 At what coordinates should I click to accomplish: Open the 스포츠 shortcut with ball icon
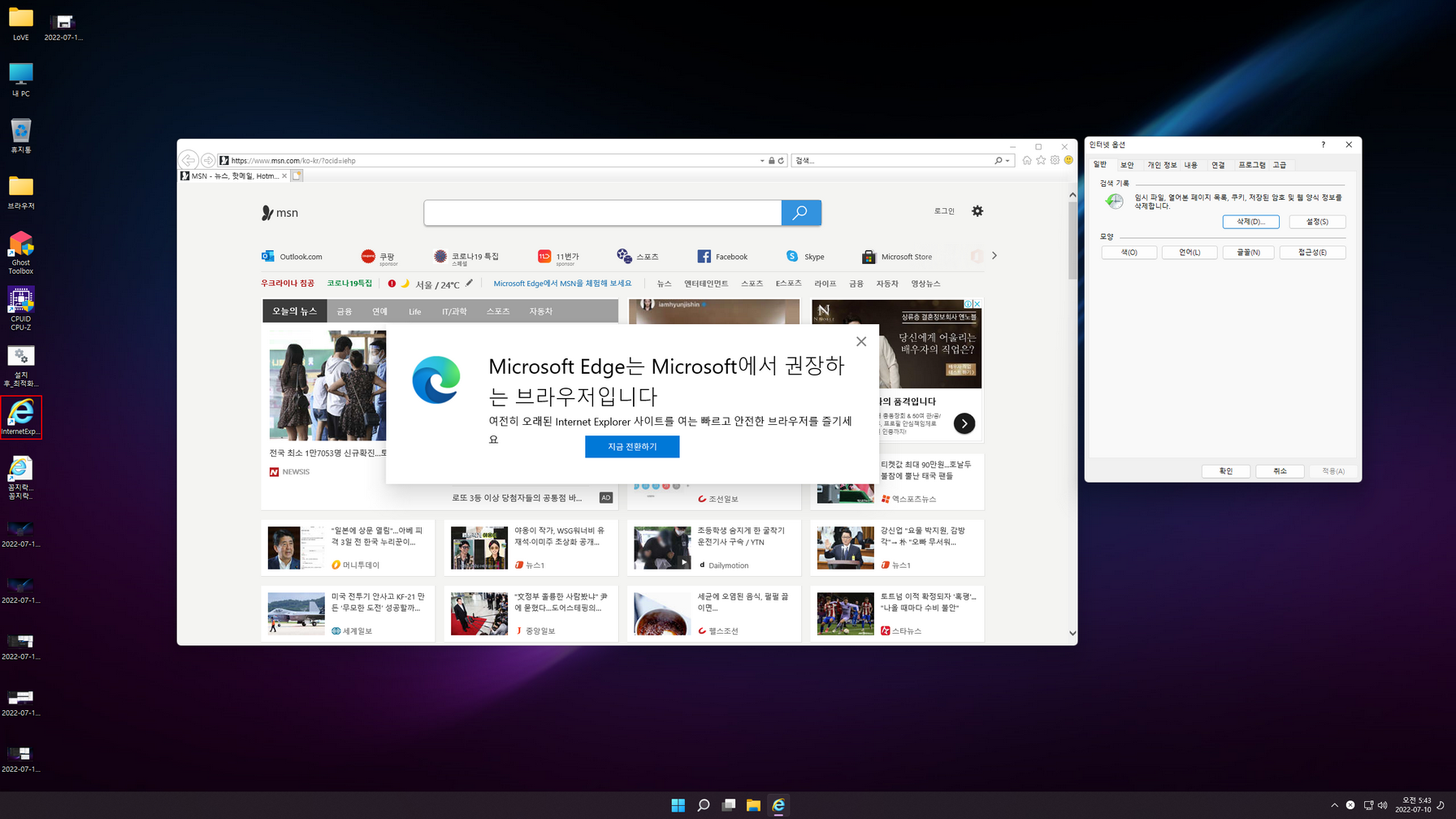(x=638, y=257)
